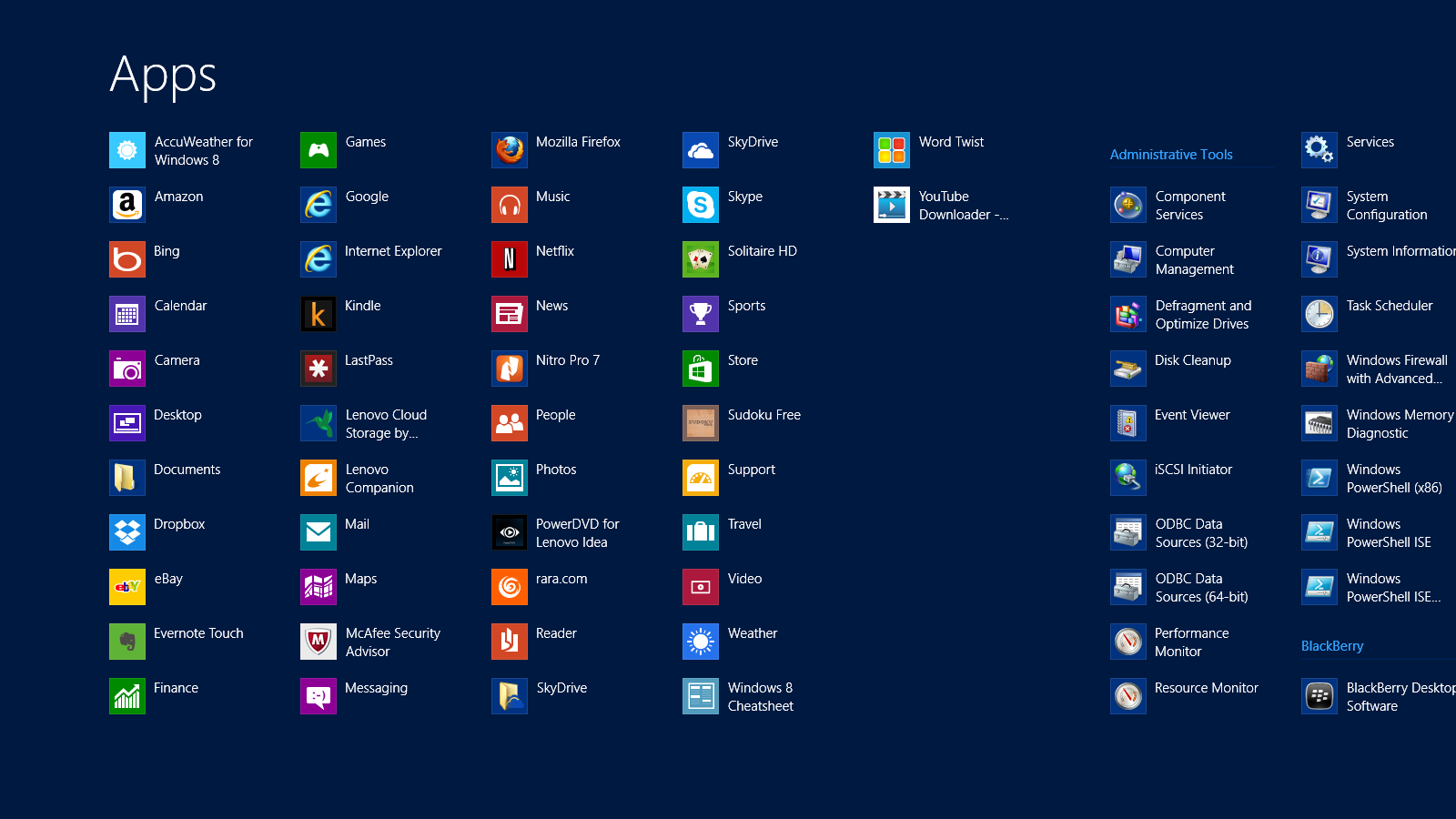Image resolution: width=1456 pixels, height=819 pixels.
Task: Open the Kindle app icon
Action: (x=318, y=314)
